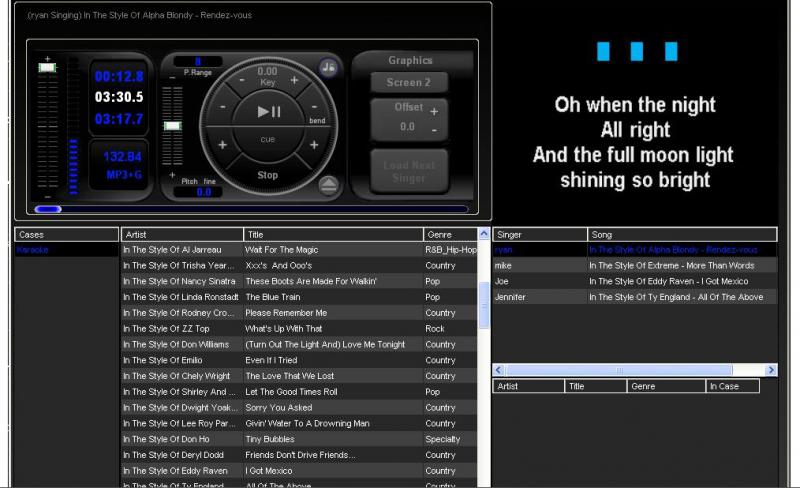Image resolution: width=800 pixels, height=488 pixels.
Task: Select singer mike in the queue
Action: click(503, 265)
